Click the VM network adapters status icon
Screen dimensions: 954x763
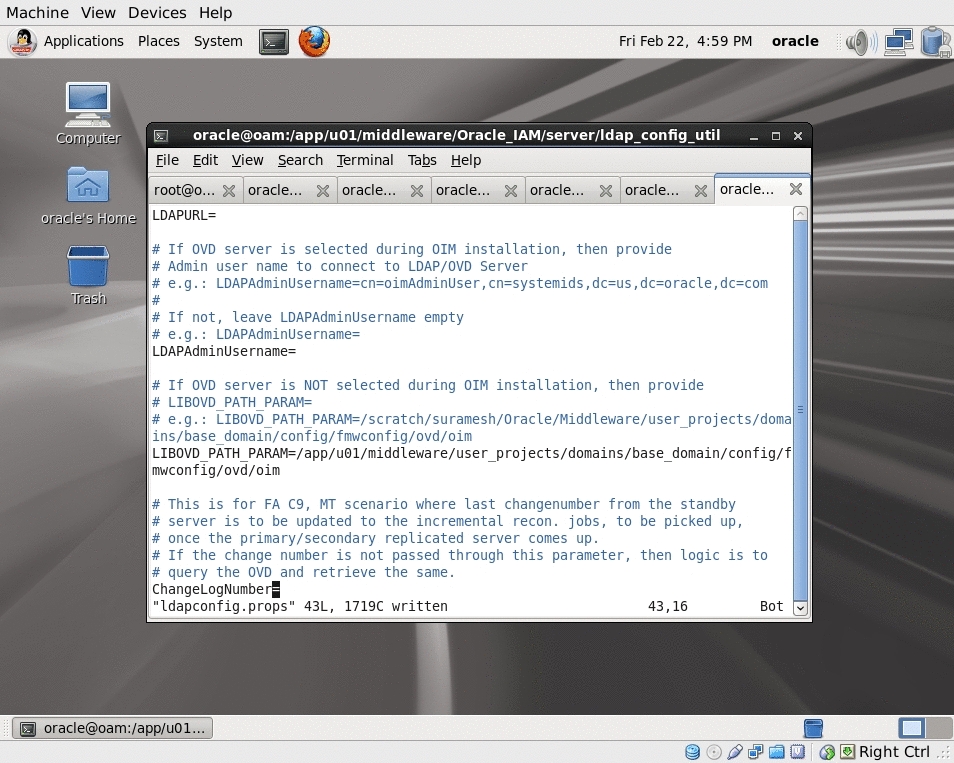tap(756, 752)
